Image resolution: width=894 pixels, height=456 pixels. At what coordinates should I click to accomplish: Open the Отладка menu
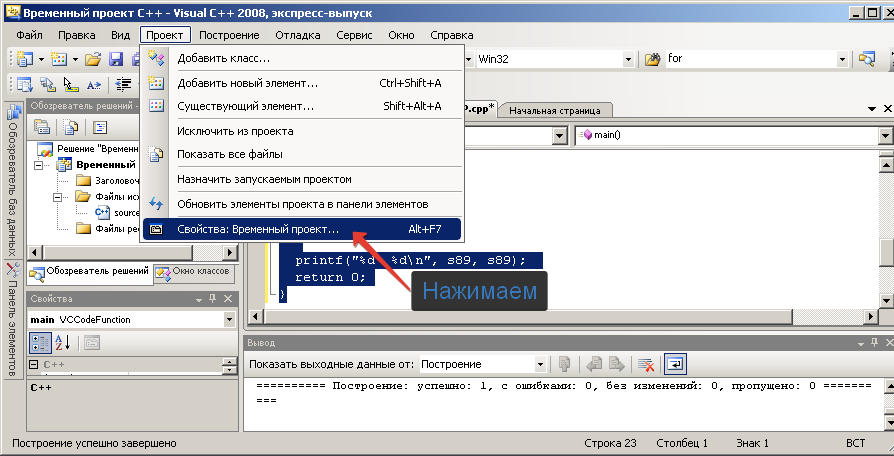(x=298, y=35)
